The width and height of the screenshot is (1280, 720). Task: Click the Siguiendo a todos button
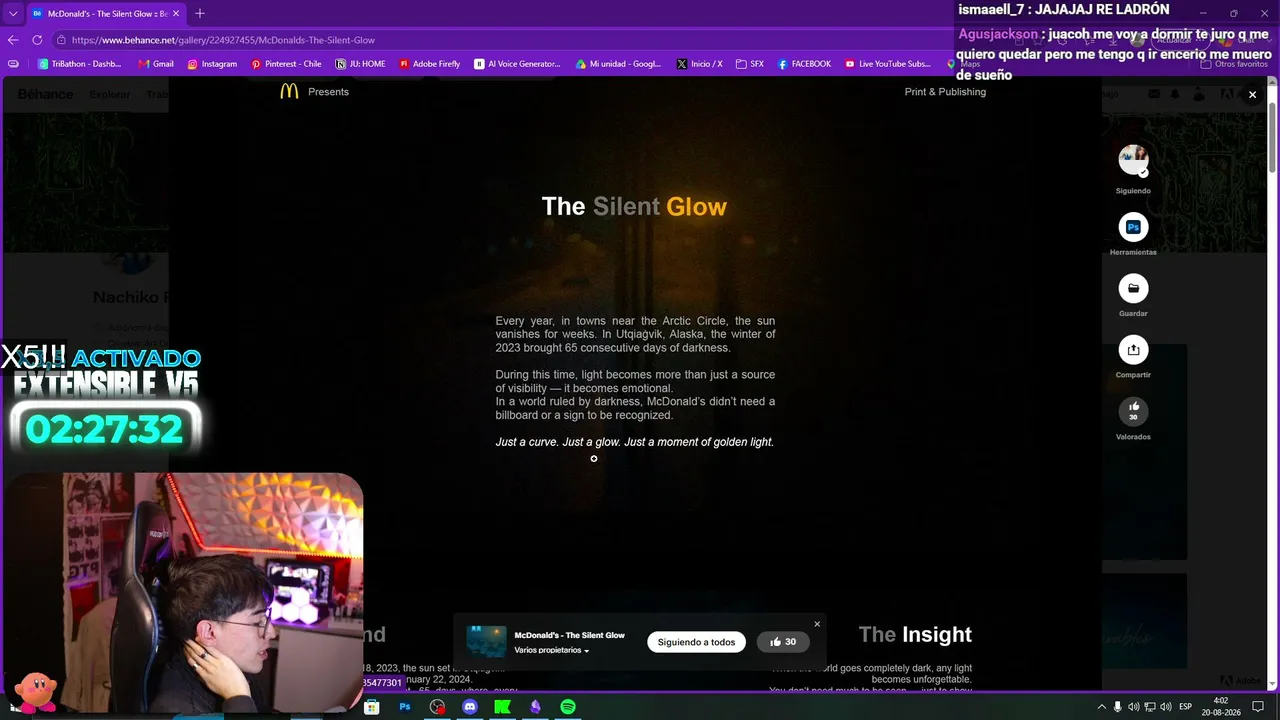tap(696, 642)
